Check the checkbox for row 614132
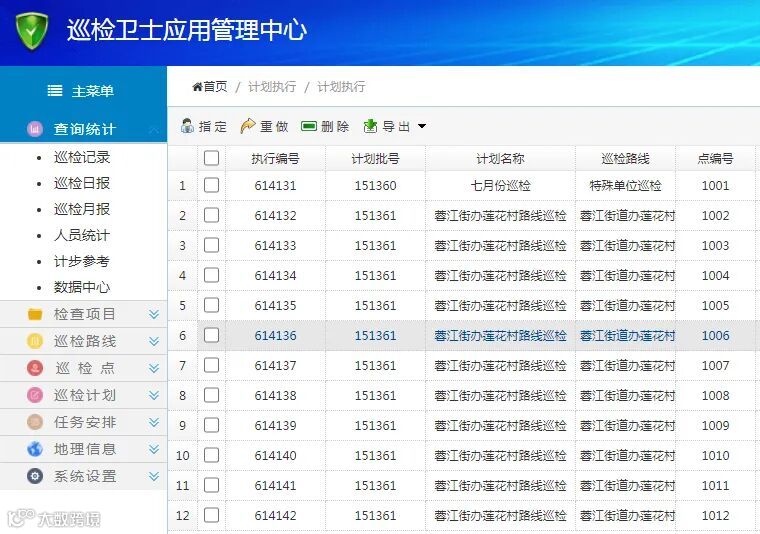 pos(211,215)
